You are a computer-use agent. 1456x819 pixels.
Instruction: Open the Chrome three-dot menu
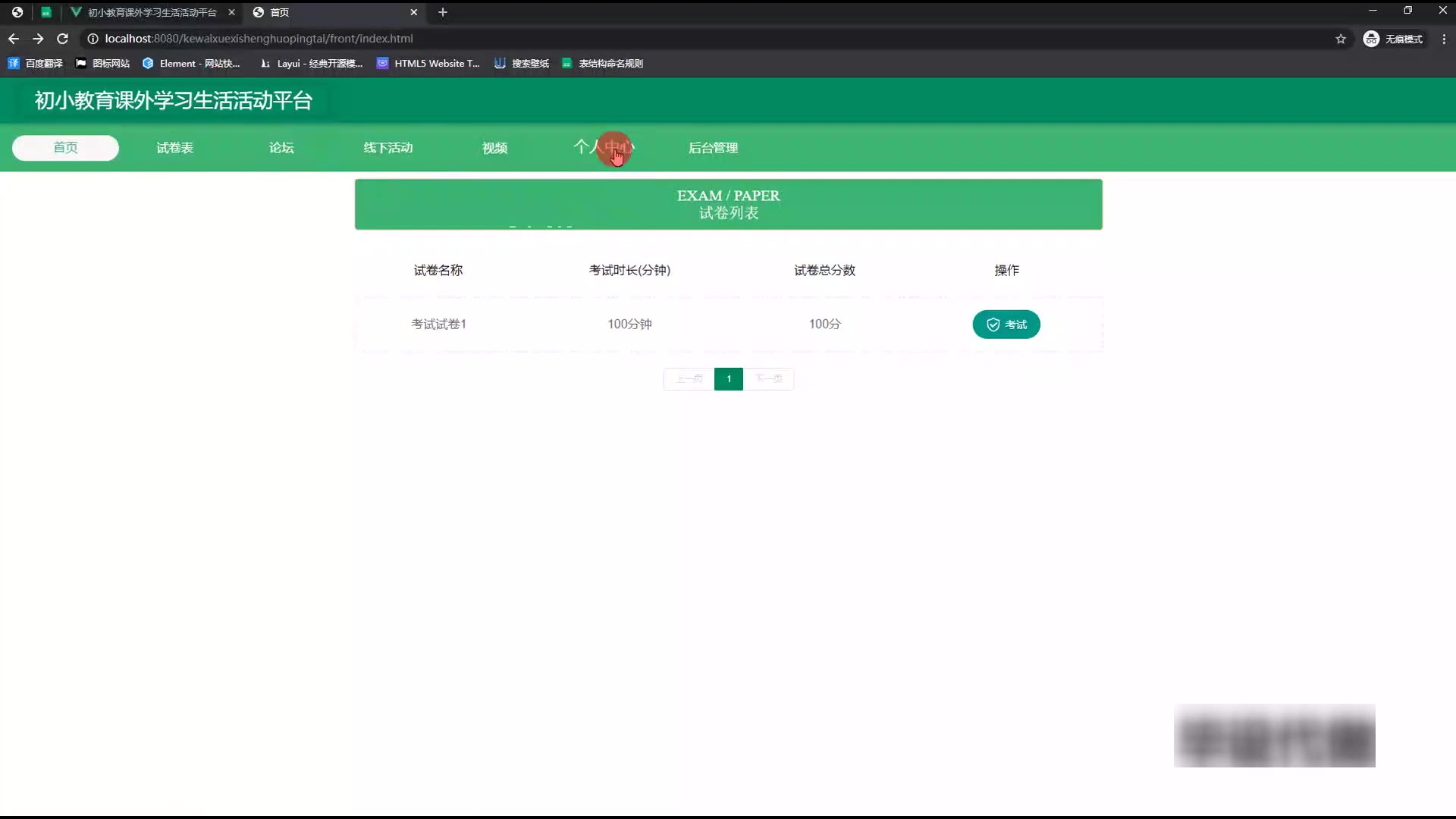click(1443, 39)
